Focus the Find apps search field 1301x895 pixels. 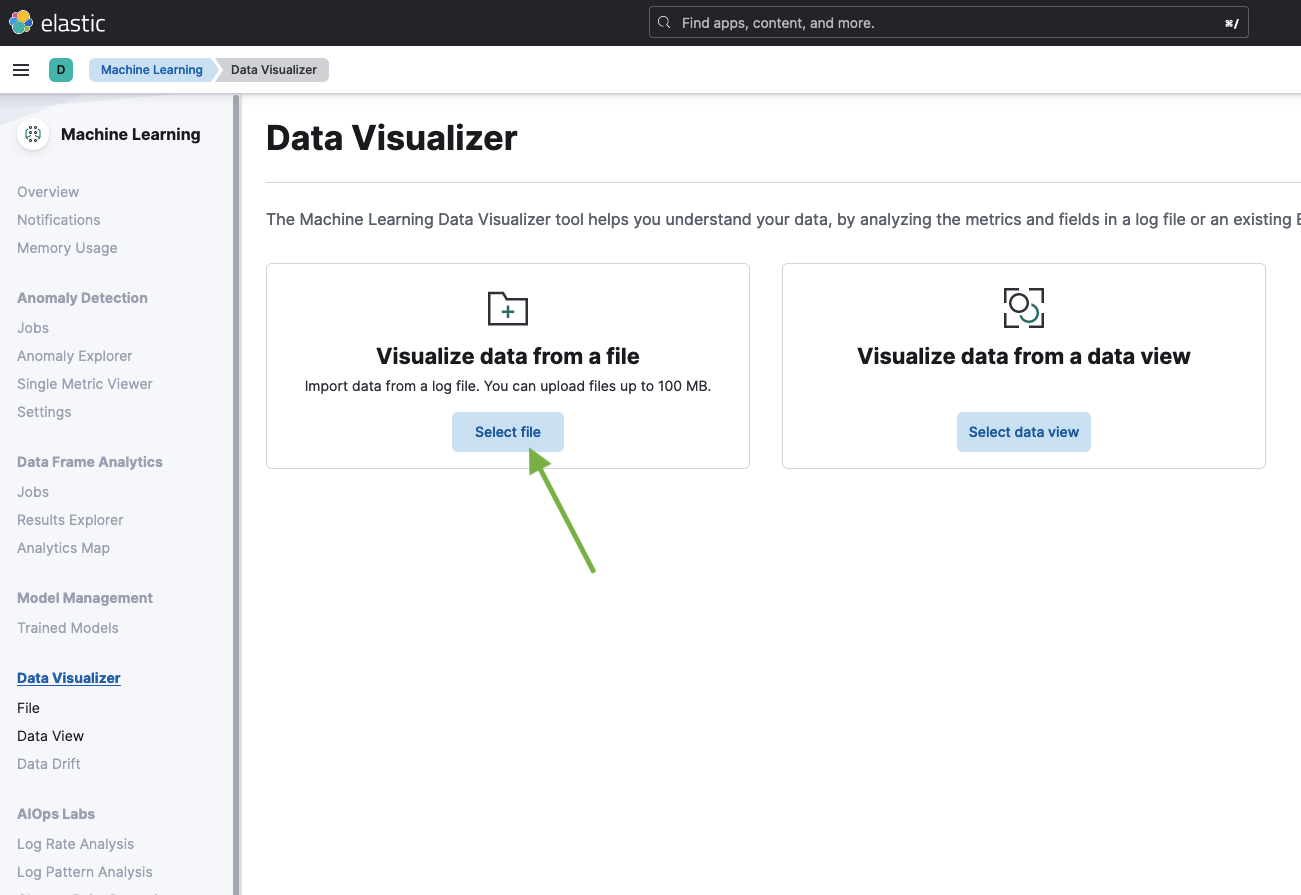(x=949, y=23)
